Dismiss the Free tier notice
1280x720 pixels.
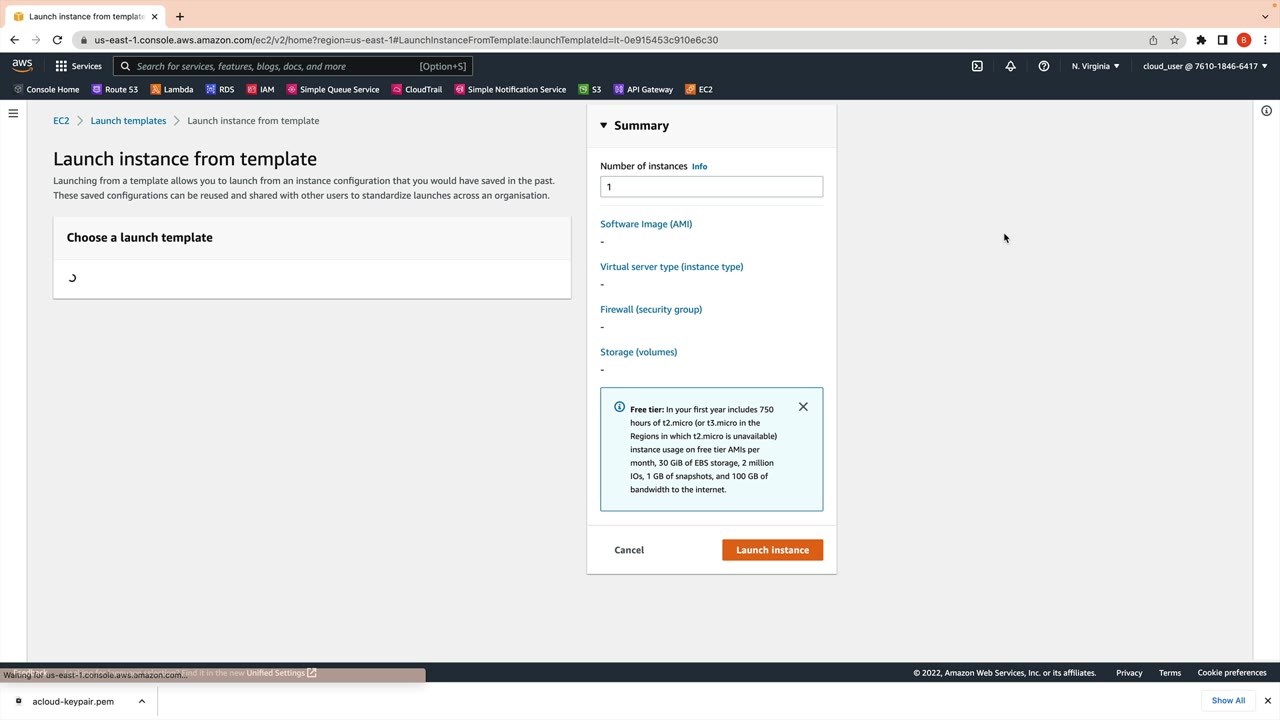803,407
